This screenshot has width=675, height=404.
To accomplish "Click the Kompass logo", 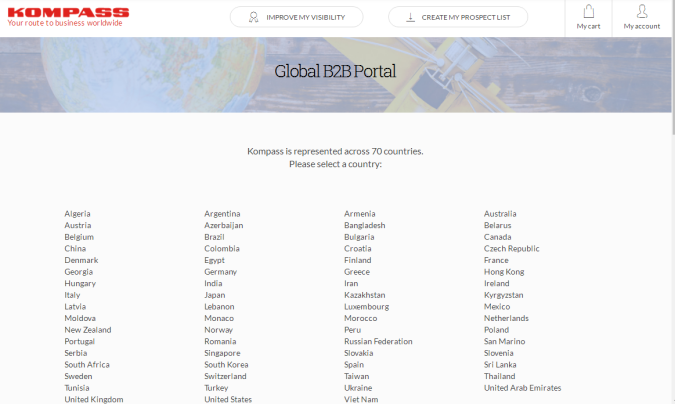I will click(x=68, y=16).
